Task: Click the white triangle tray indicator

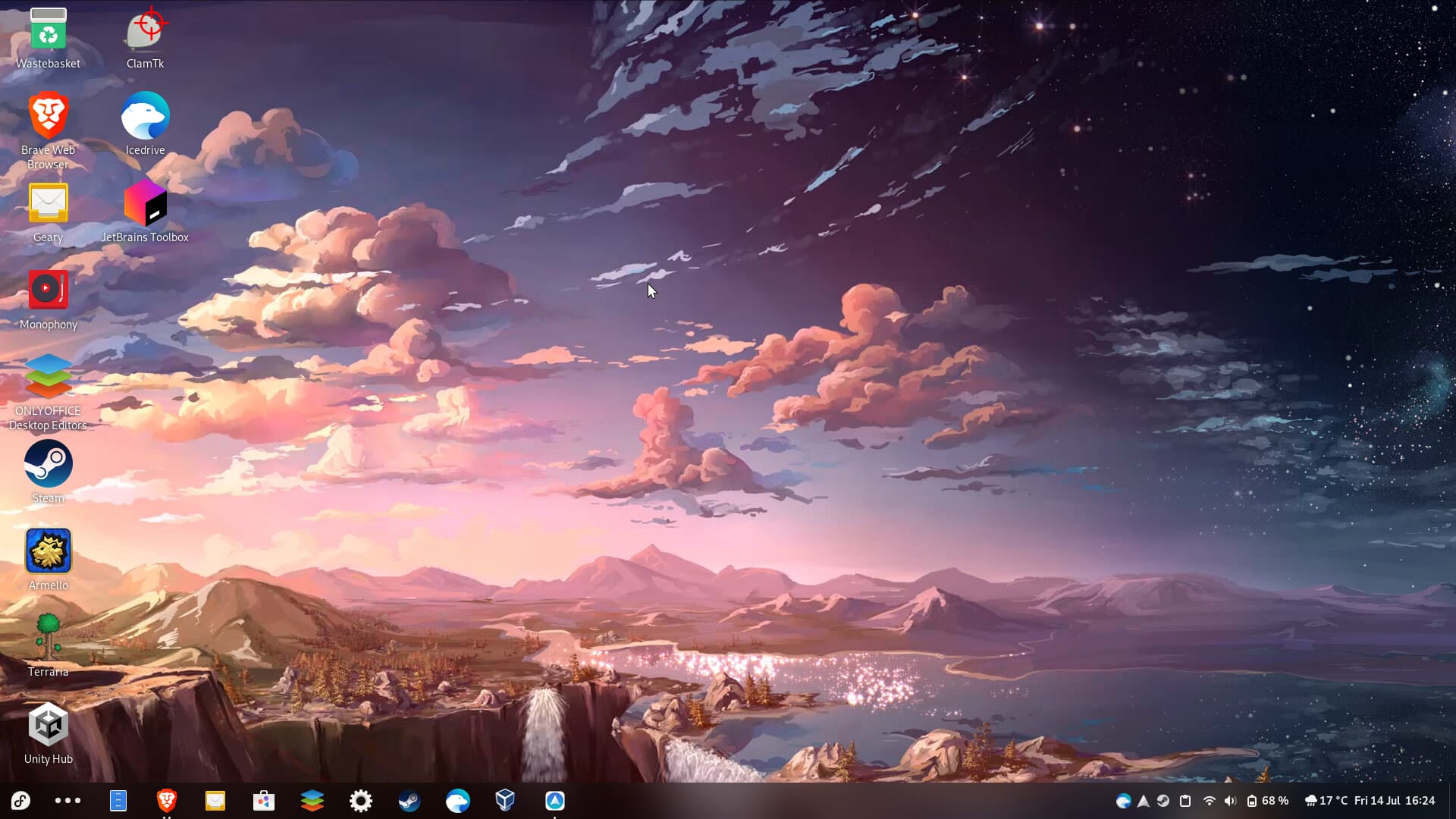Action: [x=1144, y=801]
